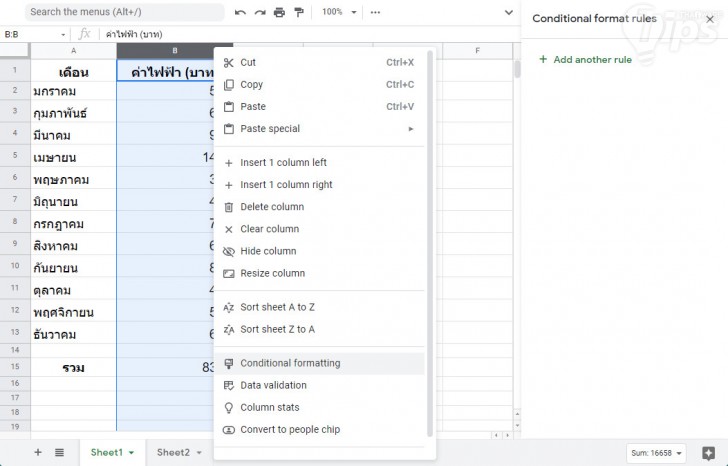Click cell containing เมษายน
Image resolution: width=728 pixels, height=466 pixels.
pos(73,156)
